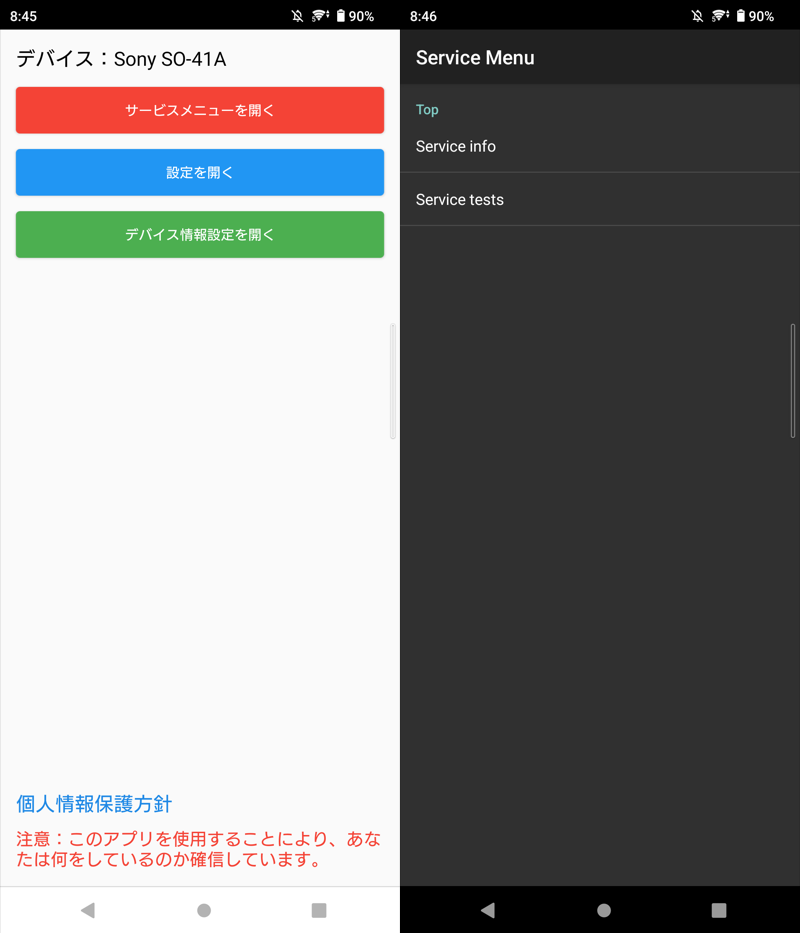Screen dimensions: 800x933
Task: Click the scrollbar on the white launcher screen
Action: click(x=393, y=381)
